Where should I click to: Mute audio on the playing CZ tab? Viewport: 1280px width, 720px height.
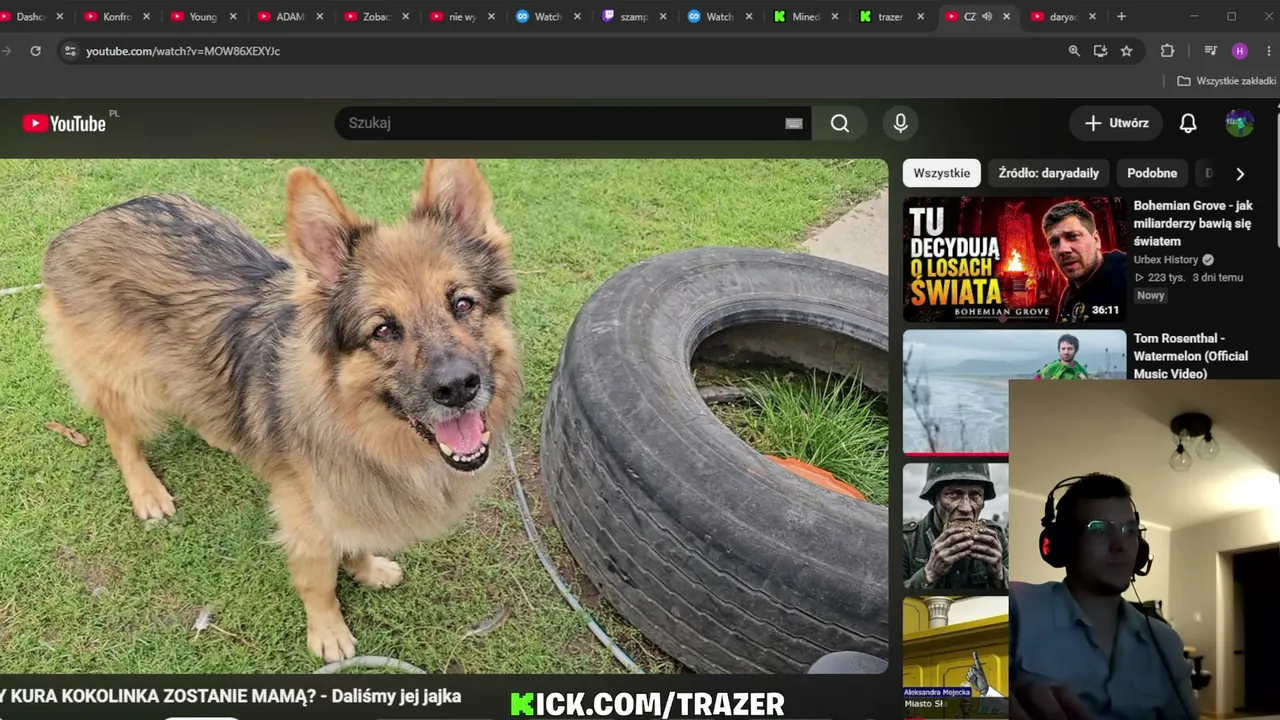[x=987, y=16]
